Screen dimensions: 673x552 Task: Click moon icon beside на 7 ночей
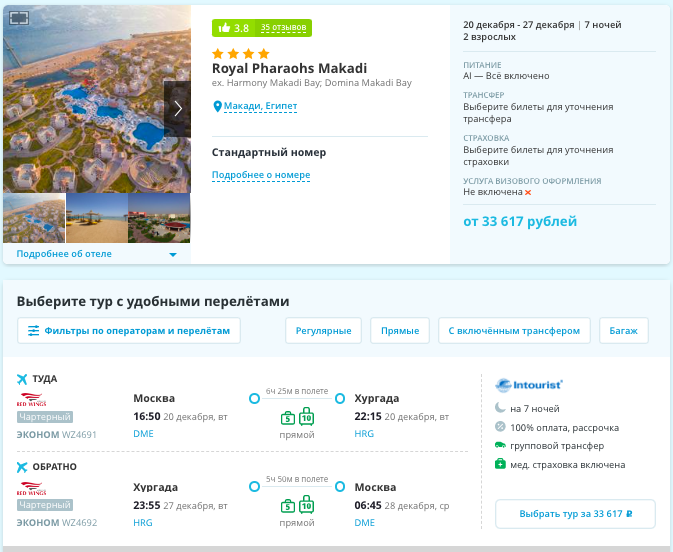[x=500, y=408]
